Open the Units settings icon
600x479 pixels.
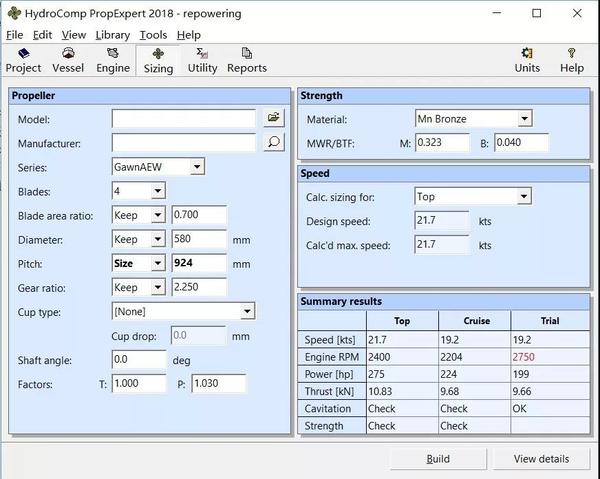(x=527, y=60)
